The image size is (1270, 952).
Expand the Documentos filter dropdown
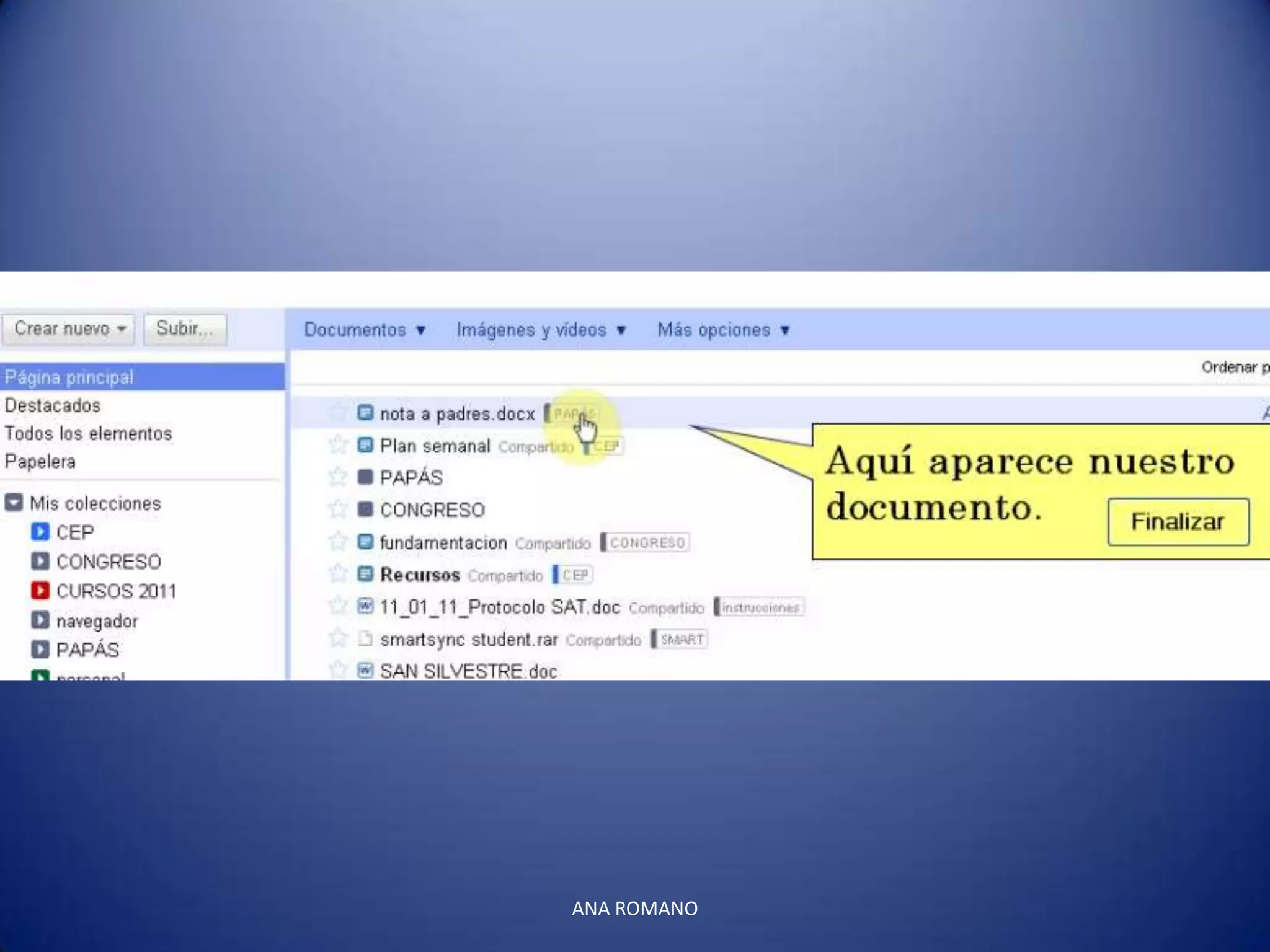click(x=365, y=330)
